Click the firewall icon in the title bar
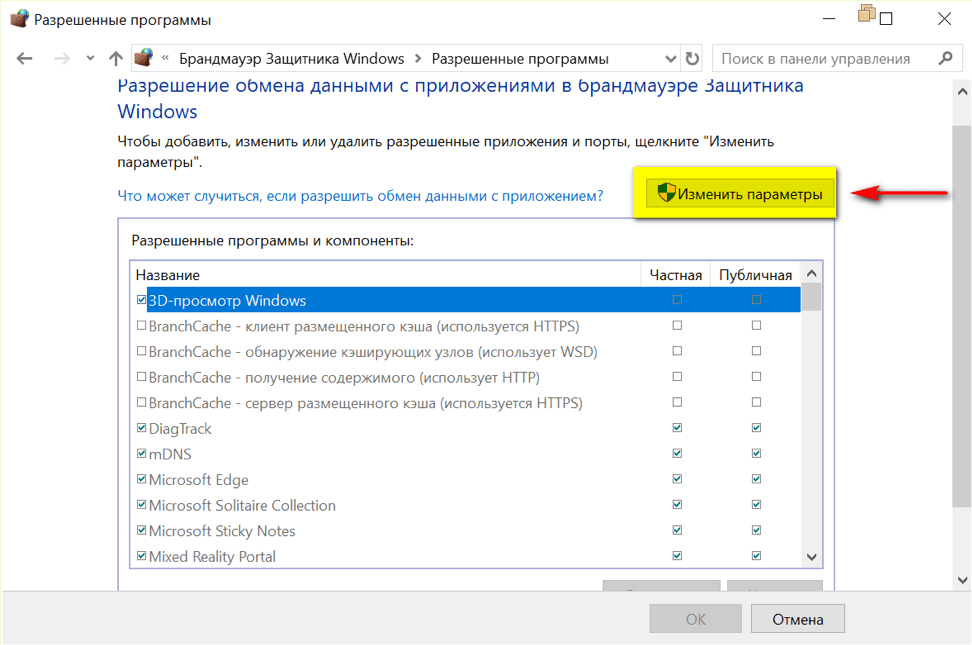Image resolution: width=972 pixels, height=645 pixels. tap(19, 19)
